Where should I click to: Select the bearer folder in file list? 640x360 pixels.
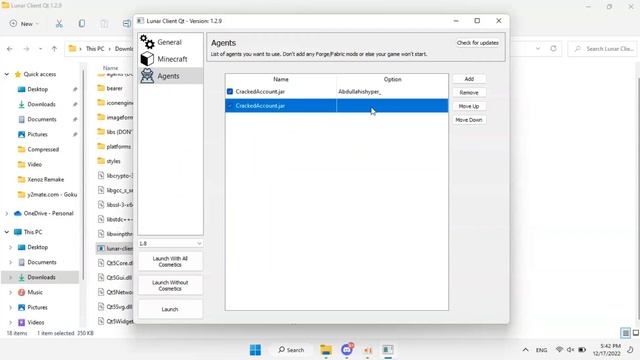pos(114,88)
